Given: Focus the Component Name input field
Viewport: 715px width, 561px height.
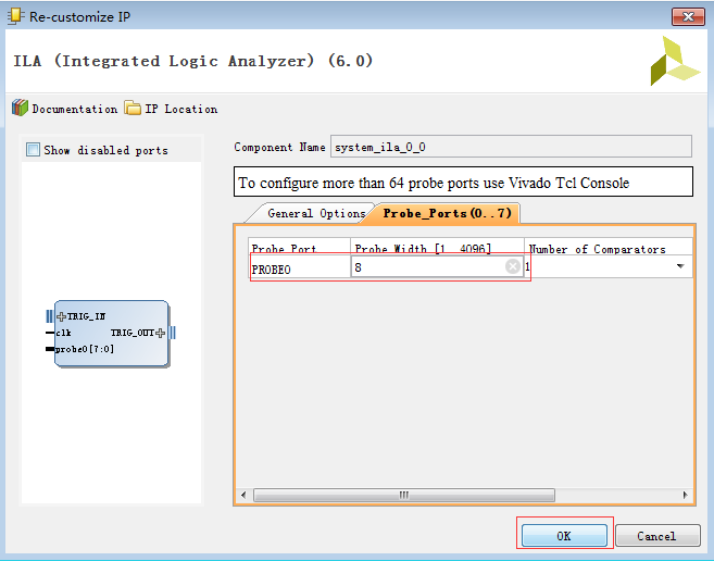Looking at the screenshot, I should [x=511, y=147].
